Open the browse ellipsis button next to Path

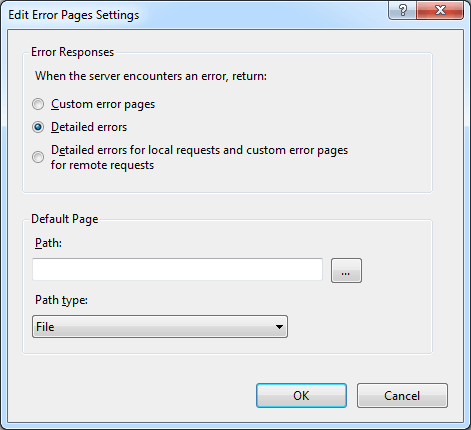tap(346, 270)
